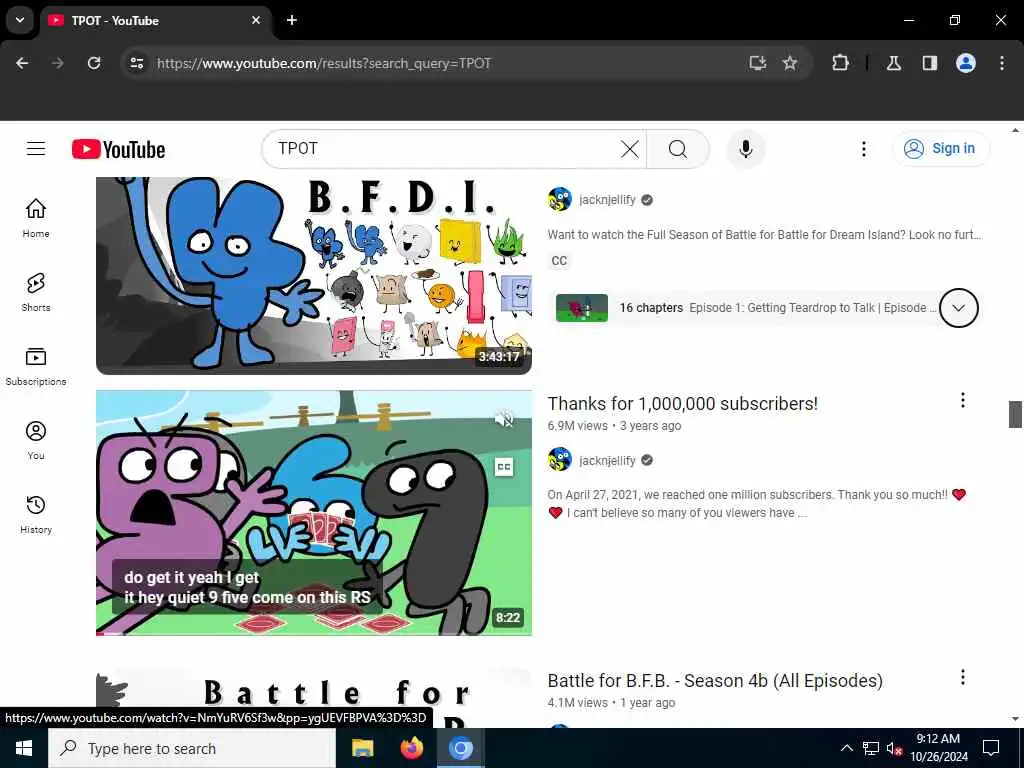Viewport: 1024px width, 768px height.
Task: Open jacknjellify channel name under B.F.D.I. video
Action: click(607, 200)
